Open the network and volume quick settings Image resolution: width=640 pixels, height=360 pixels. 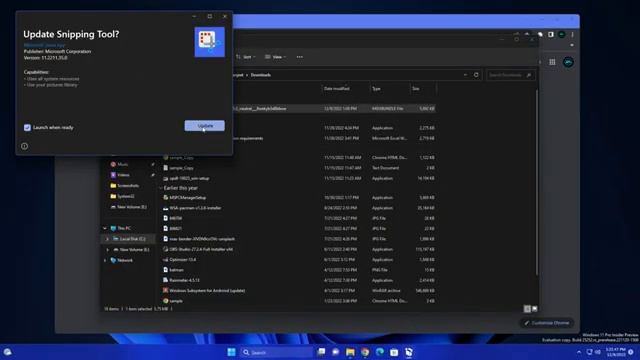(x=593, y=352)
